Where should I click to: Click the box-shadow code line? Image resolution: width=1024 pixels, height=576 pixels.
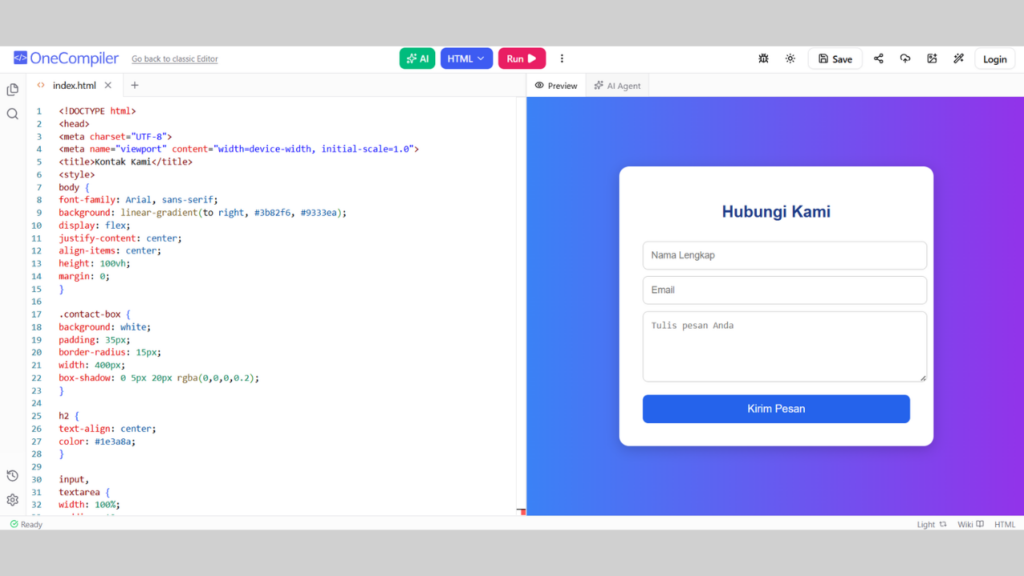[159, 378]
